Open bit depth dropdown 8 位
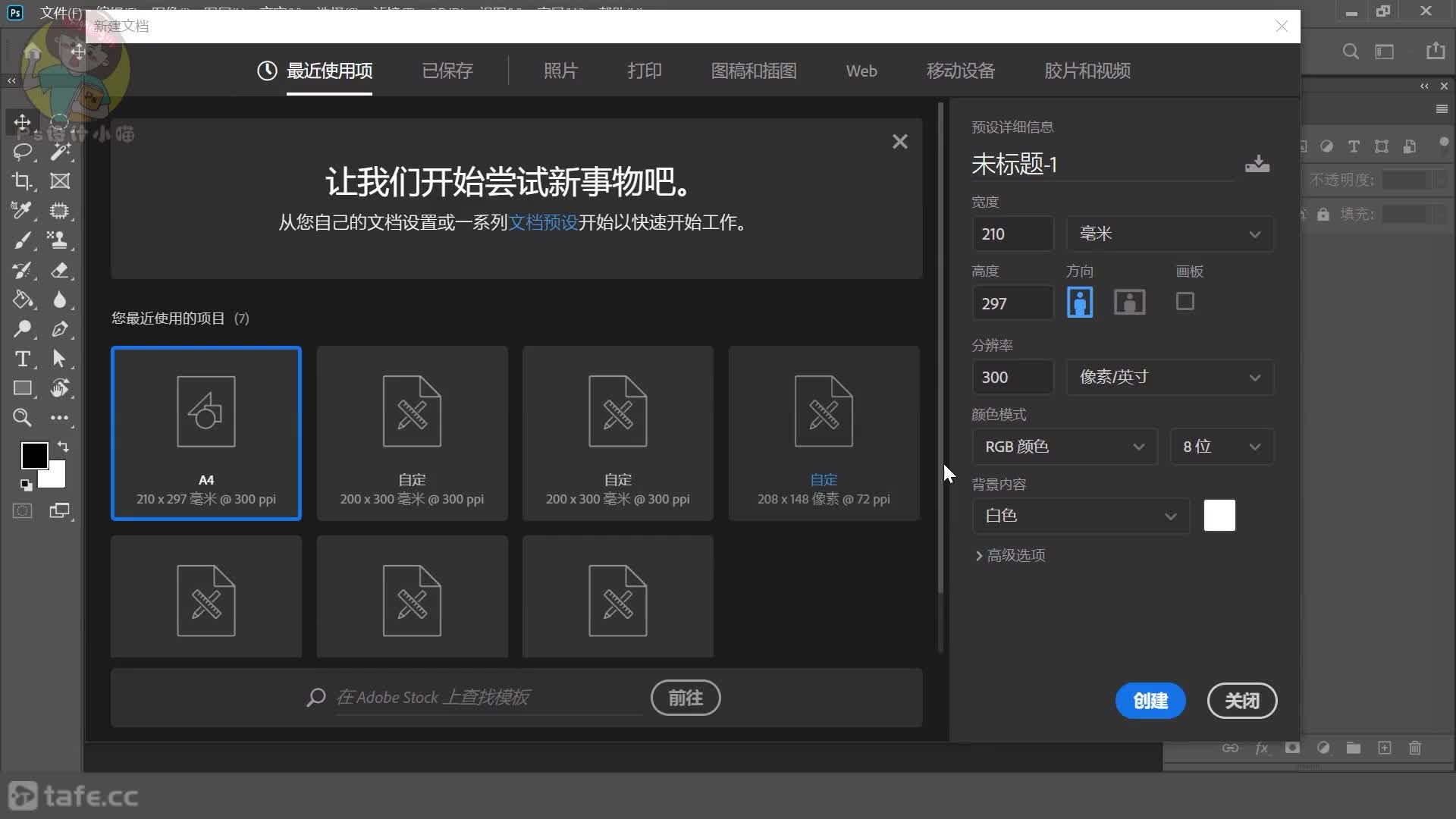Image resolution: width=1456 pixels, height=819 pixels. click(1222, 447)
